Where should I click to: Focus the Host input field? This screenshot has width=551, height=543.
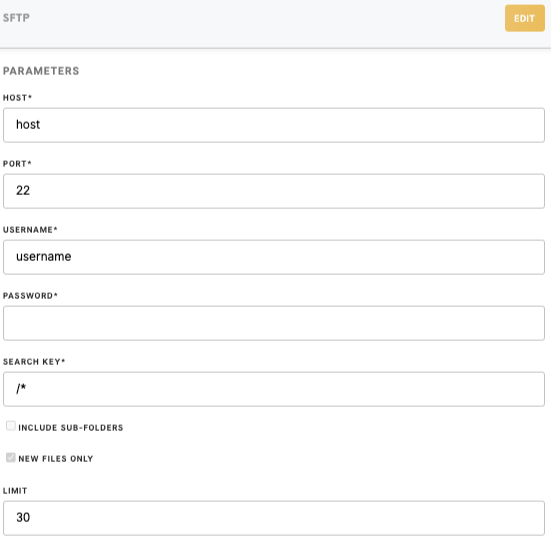pyautogui.click(x=274, y=125)
